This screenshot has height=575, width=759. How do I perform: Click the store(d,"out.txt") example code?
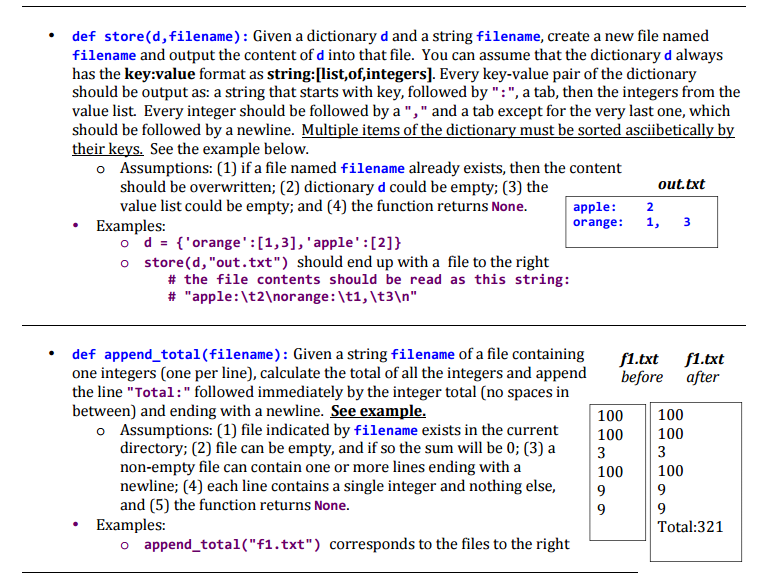(x=216, y=262)
